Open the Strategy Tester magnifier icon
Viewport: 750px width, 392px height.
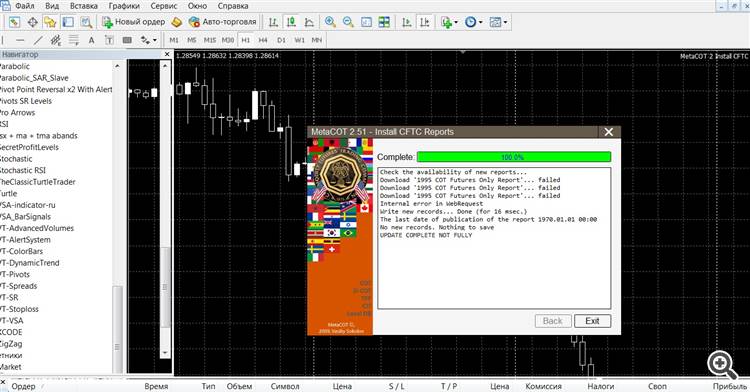(x=86, y=22)
